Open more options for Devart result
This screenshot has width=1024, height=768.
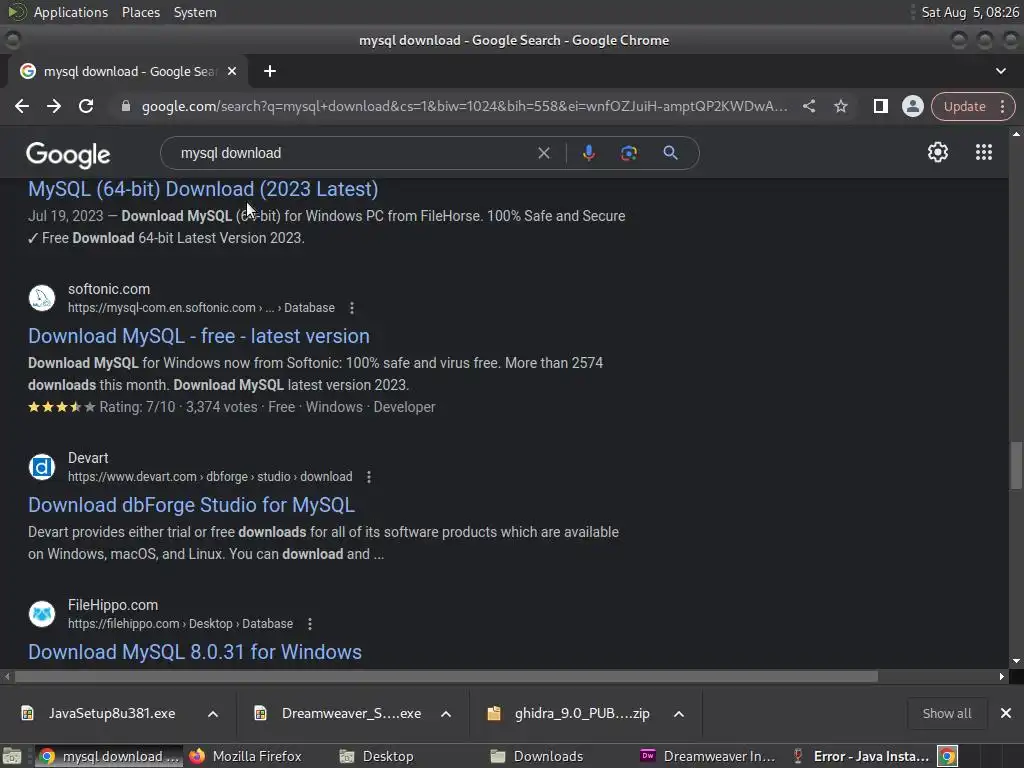[369, 477]
